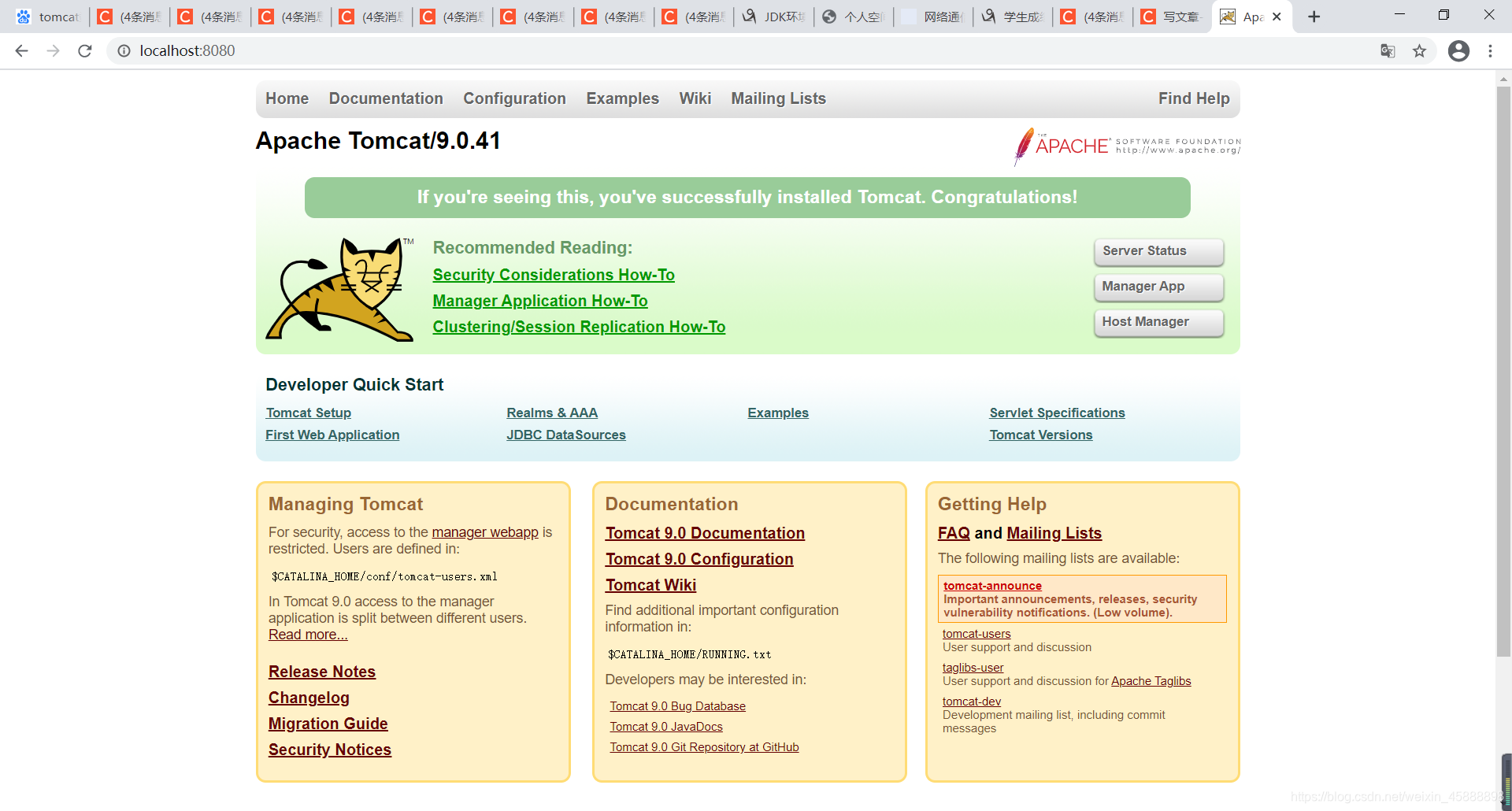Open Tomcat 9.0 Bug Database link
The image size is (1512, 811).
pos(677,706)
